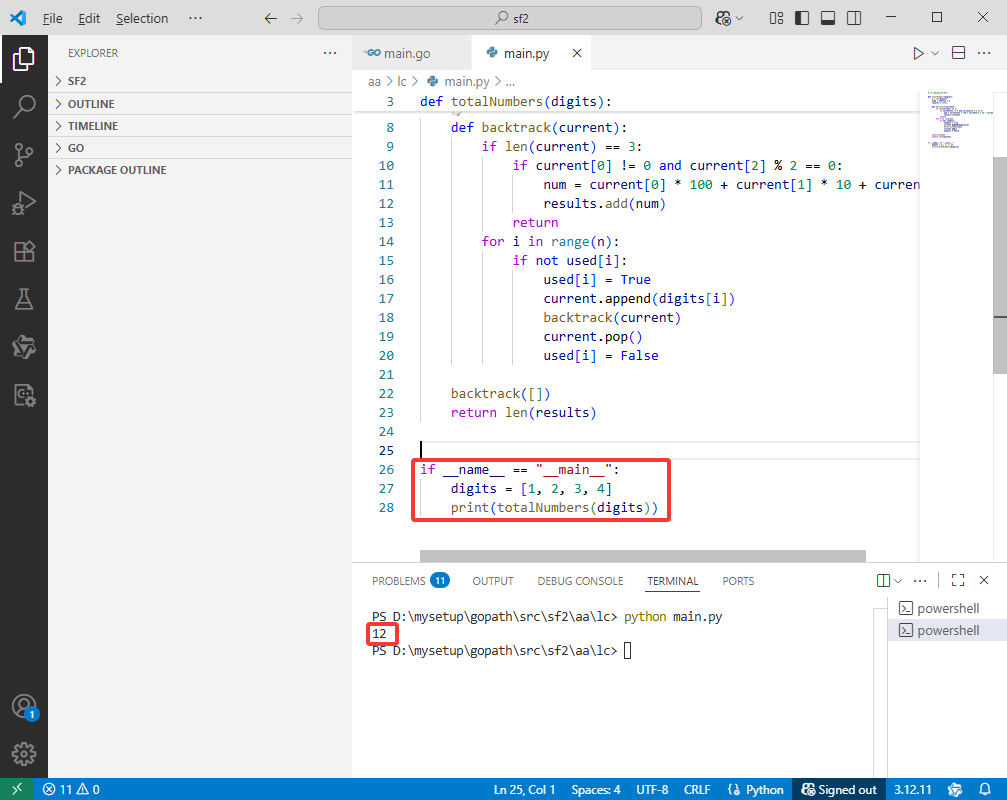The image size is (1007, 800).
Task: Expand the OUTLINE section
Action: click(200, 104)
